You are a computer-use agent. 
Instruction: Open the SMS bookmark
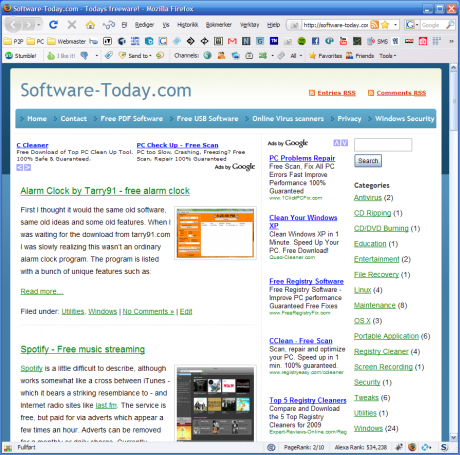pyautogui.click(x=378, y=41)
